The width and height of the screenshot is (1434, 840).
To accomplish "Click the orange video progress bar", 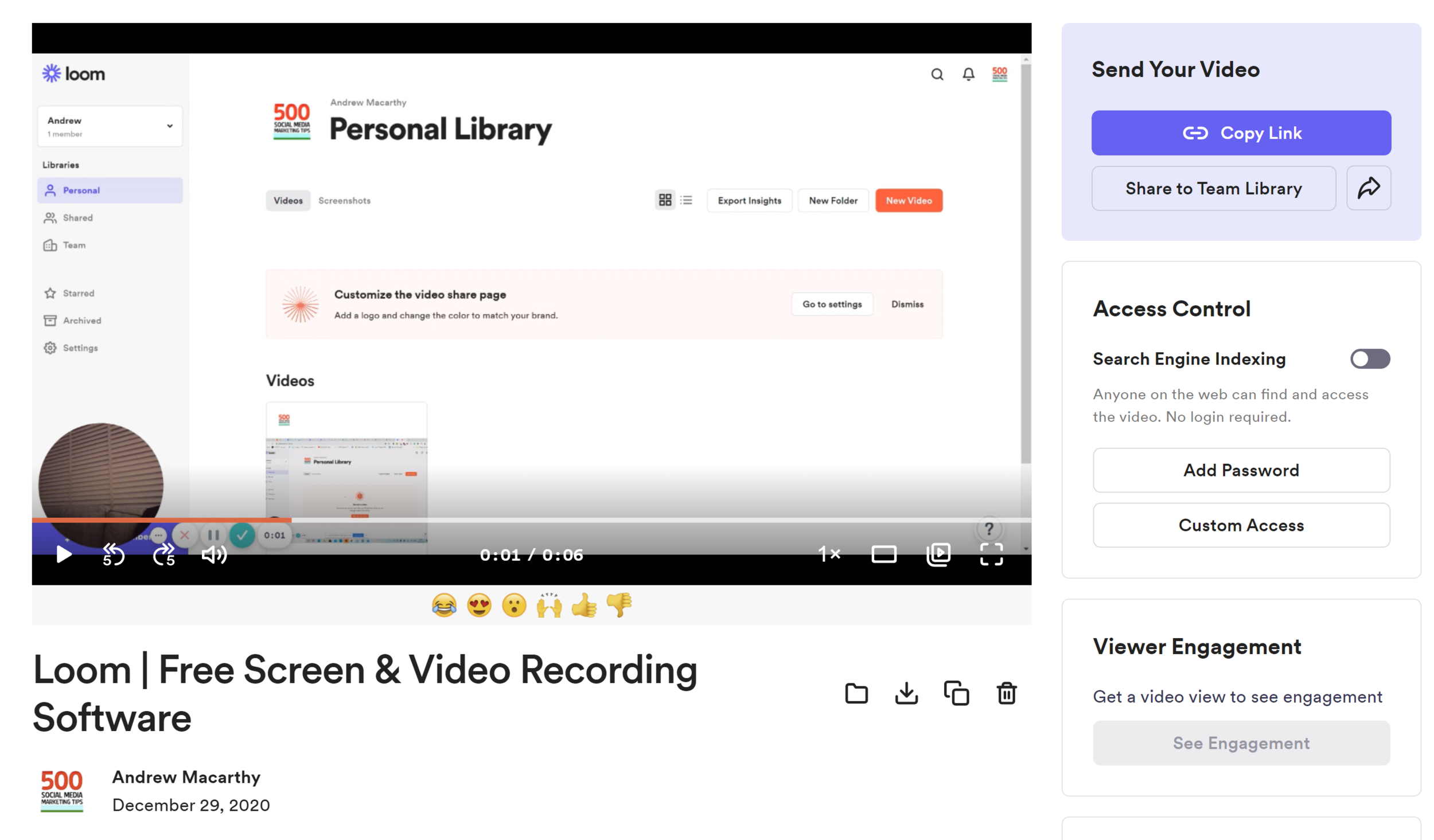I will (161, 520).
